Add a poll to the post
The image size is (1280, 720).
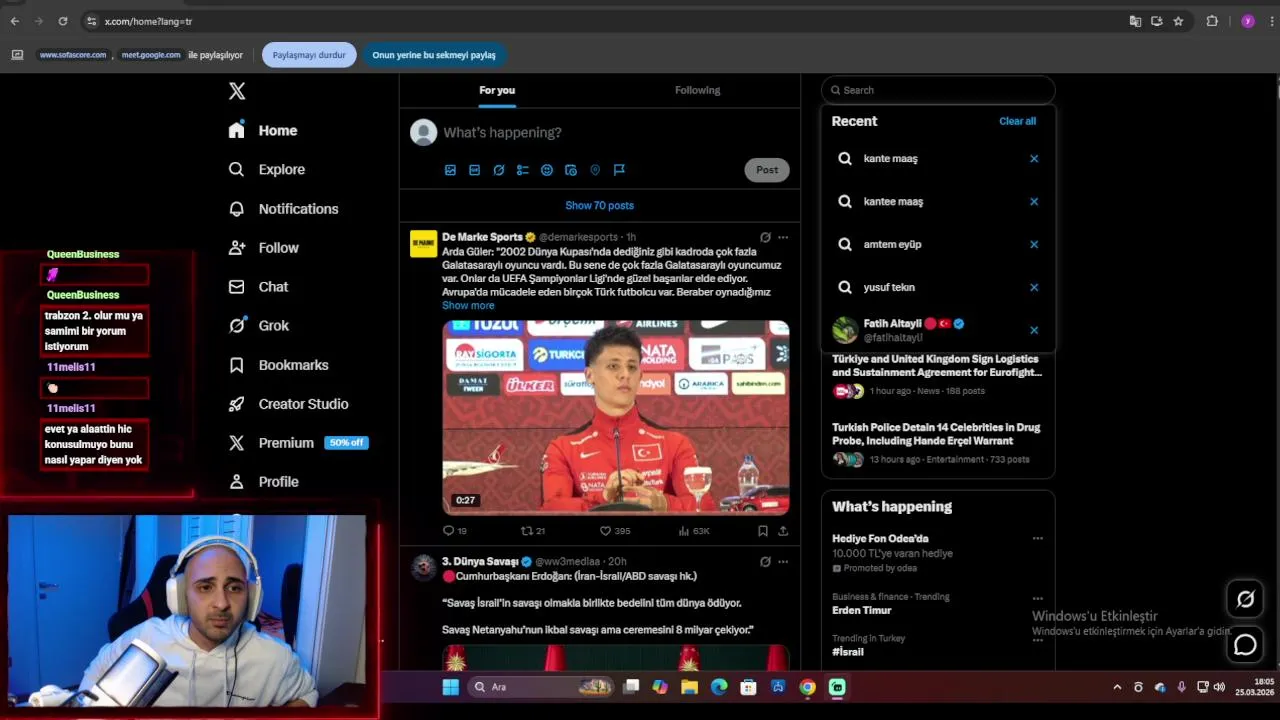tap(522, 170)
